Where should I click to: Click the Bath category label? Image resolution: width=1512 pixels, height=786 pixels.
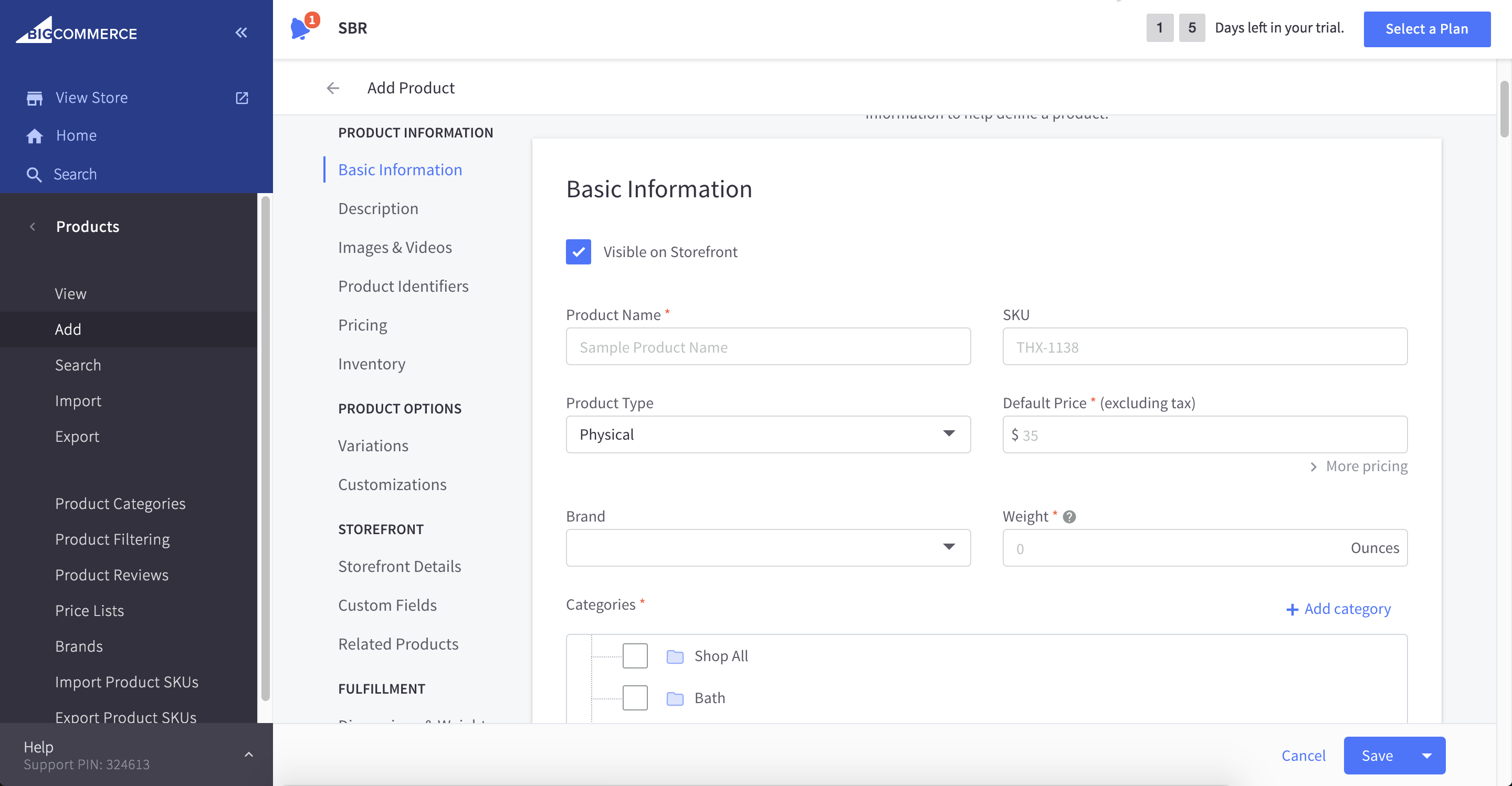tap(710, 698)
